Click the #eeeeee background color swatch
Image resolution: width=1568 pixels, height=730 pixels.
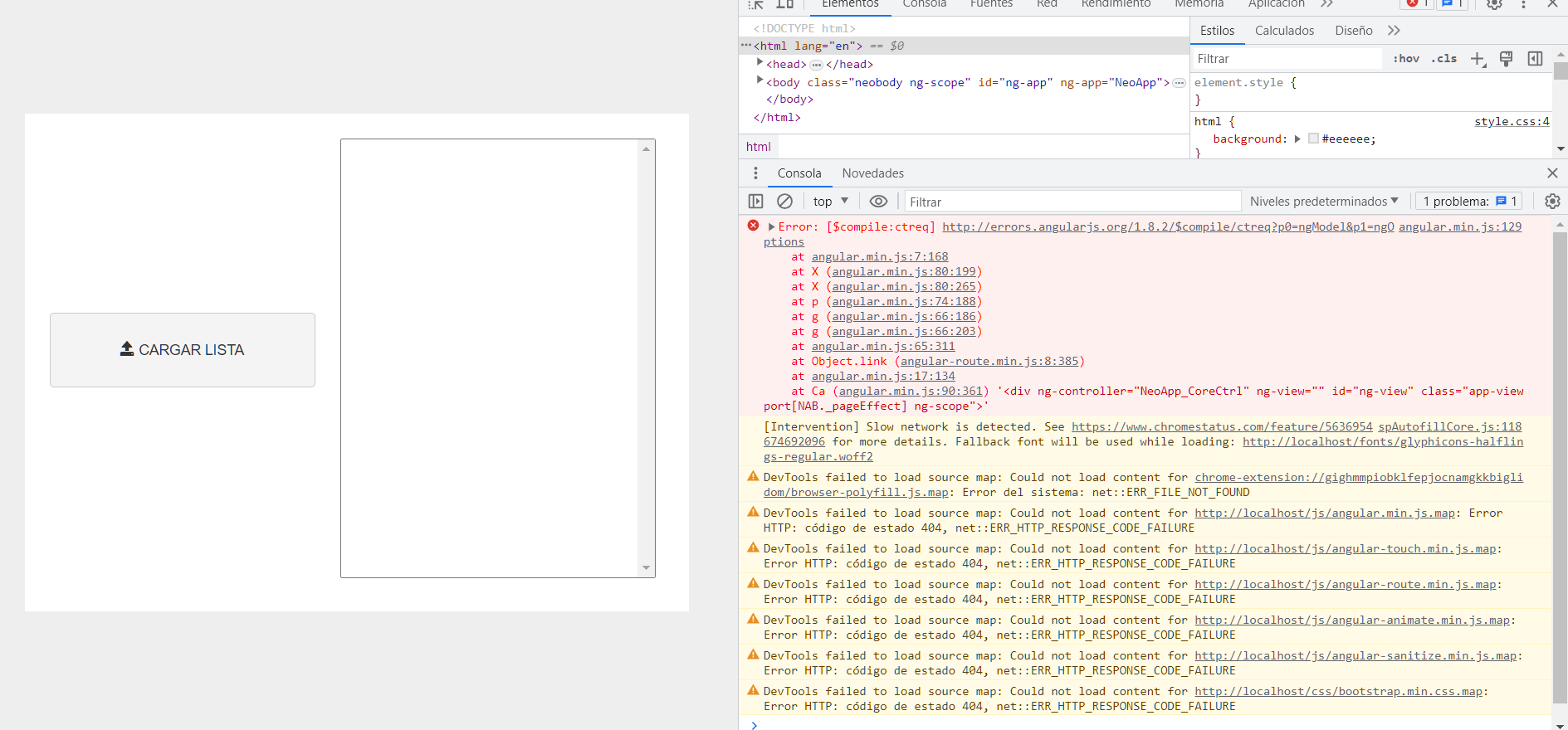coord(1313,139)
